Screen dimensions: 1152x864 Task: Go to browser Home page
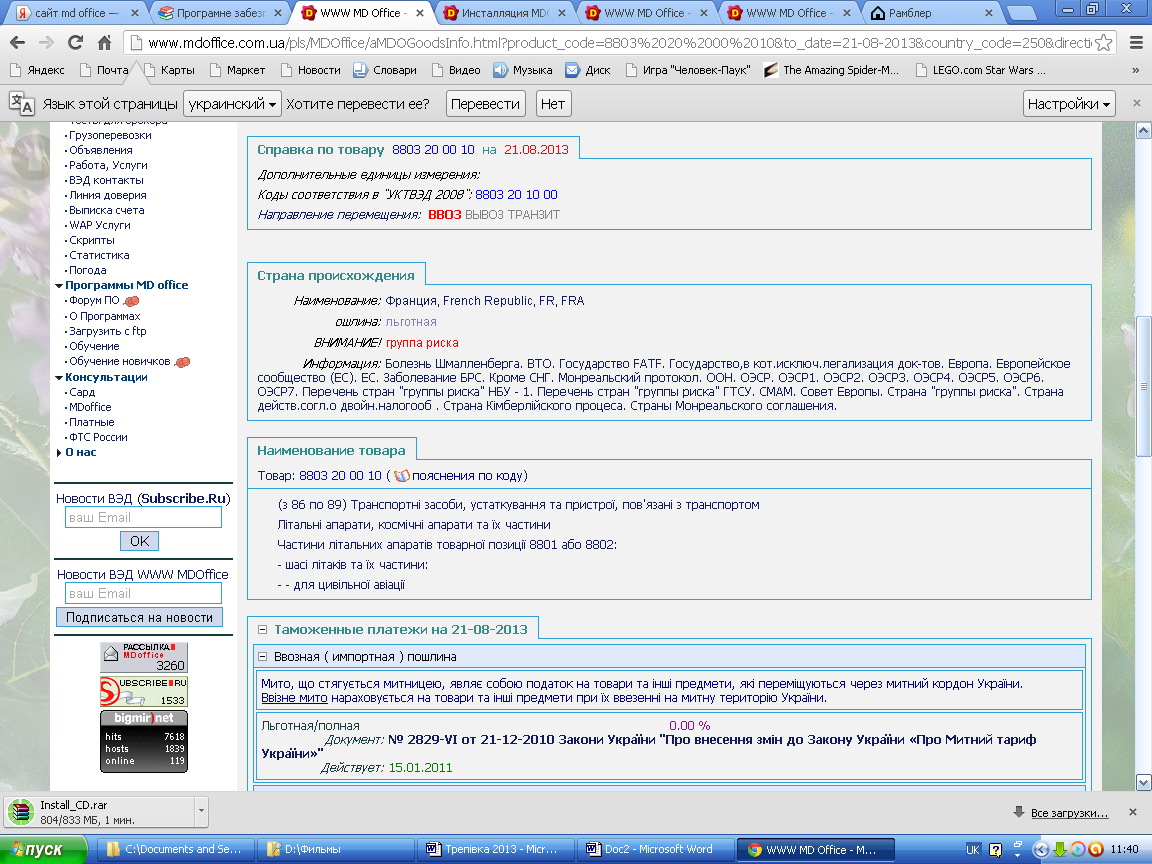104,43
